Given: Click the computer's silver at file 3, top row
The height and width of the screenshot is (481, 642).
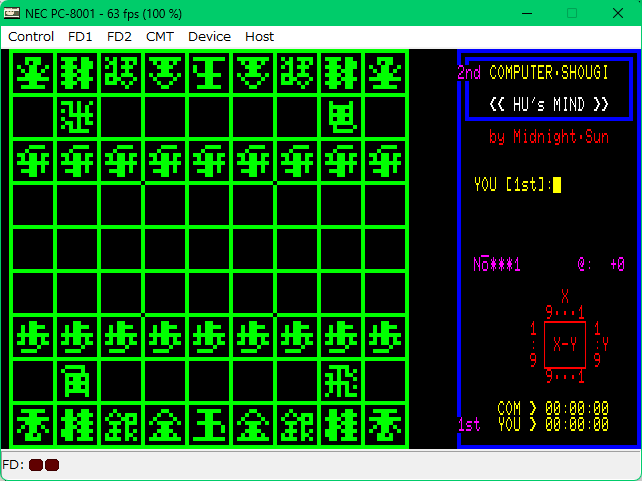Looking at the screenshot, I should [x=297, y=73].
